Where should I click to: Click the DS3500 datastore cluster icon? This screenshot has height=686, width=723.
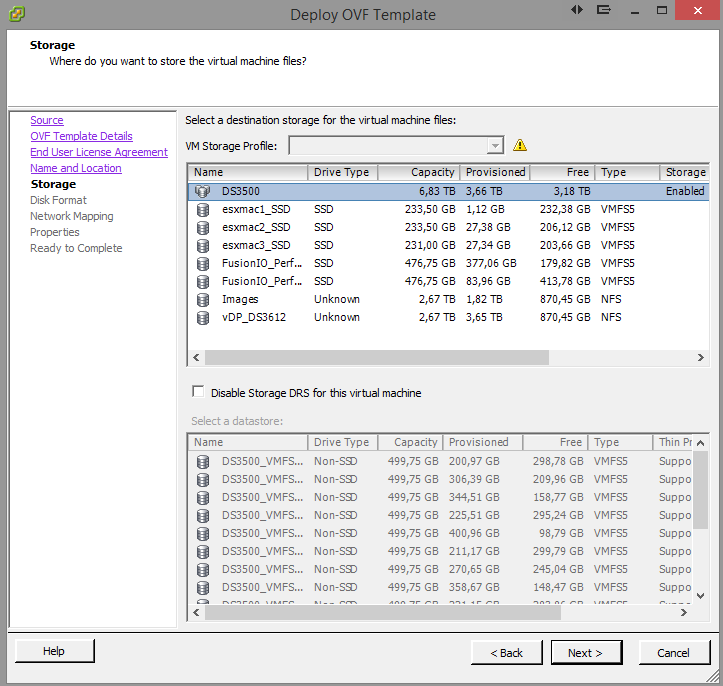pos(203,191)
